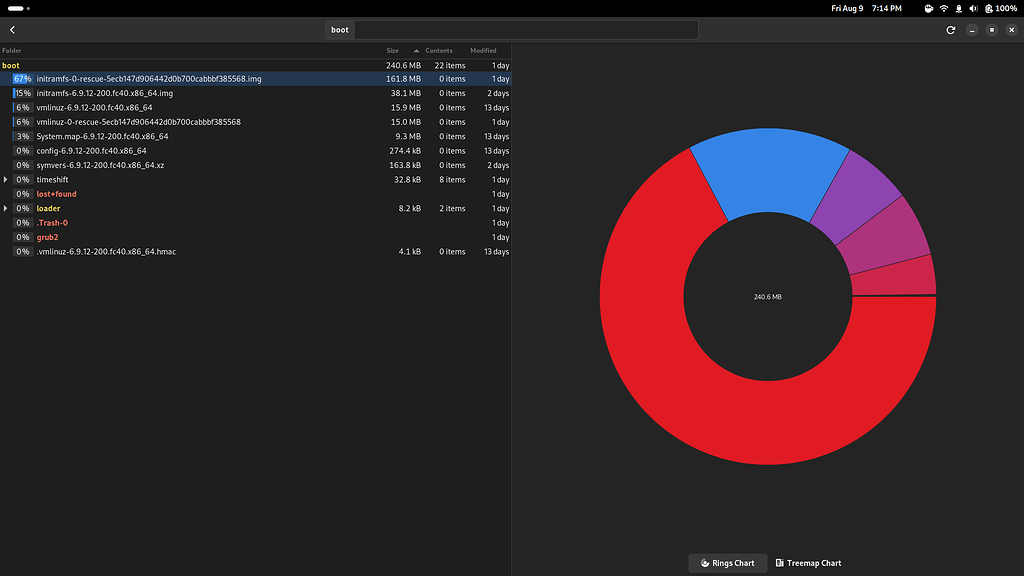The height and width of the screenshot is (576, 1024).
Task: Open the battery status indicator showing 100%
Action: point(990,8)
